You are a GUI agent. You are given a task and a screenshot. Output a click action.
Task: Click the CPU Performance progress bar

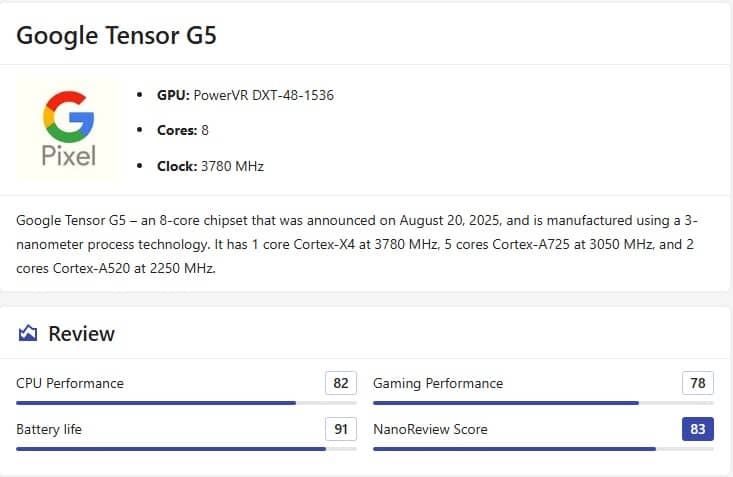pos(186,403)
